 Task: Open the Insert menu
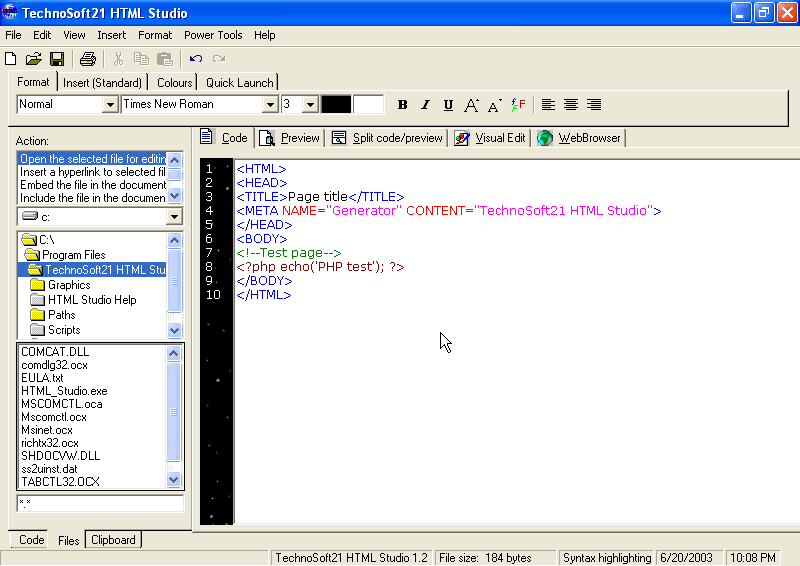tap(112, 35)
